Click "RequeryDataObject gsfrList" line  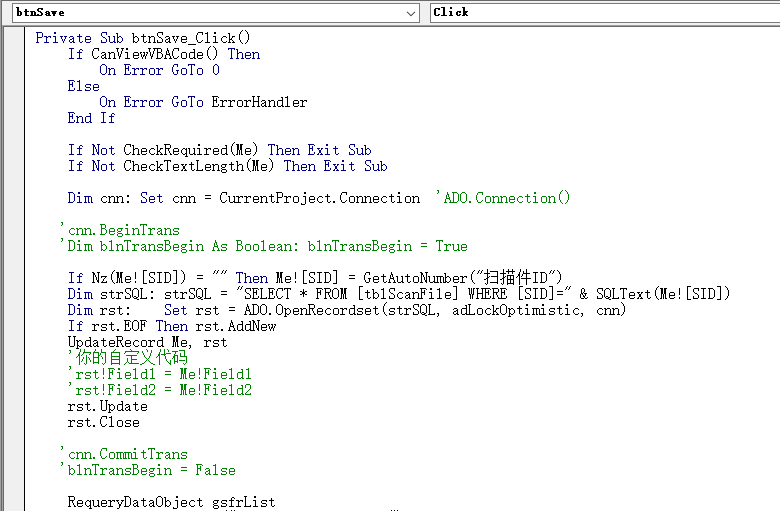point(172,502)
